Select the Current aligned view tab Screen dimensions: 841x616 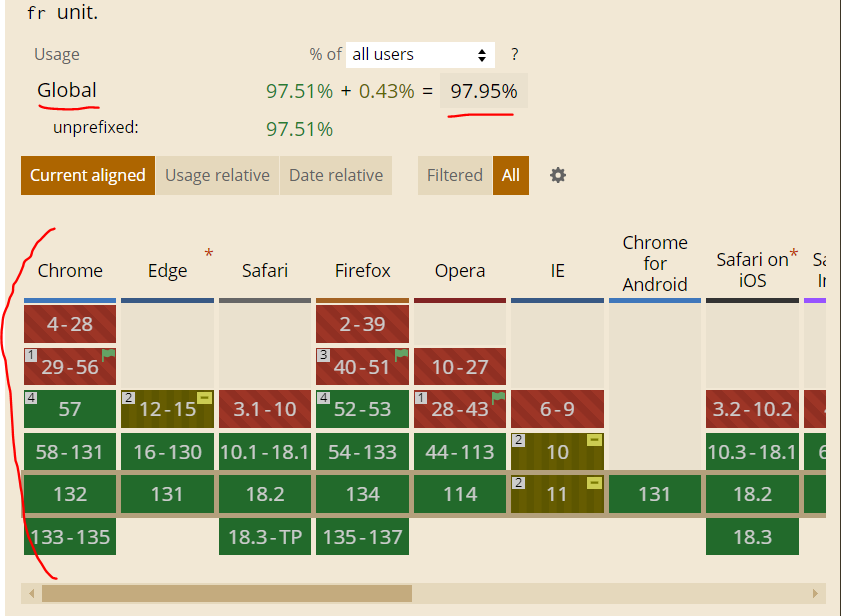[88, 175]
